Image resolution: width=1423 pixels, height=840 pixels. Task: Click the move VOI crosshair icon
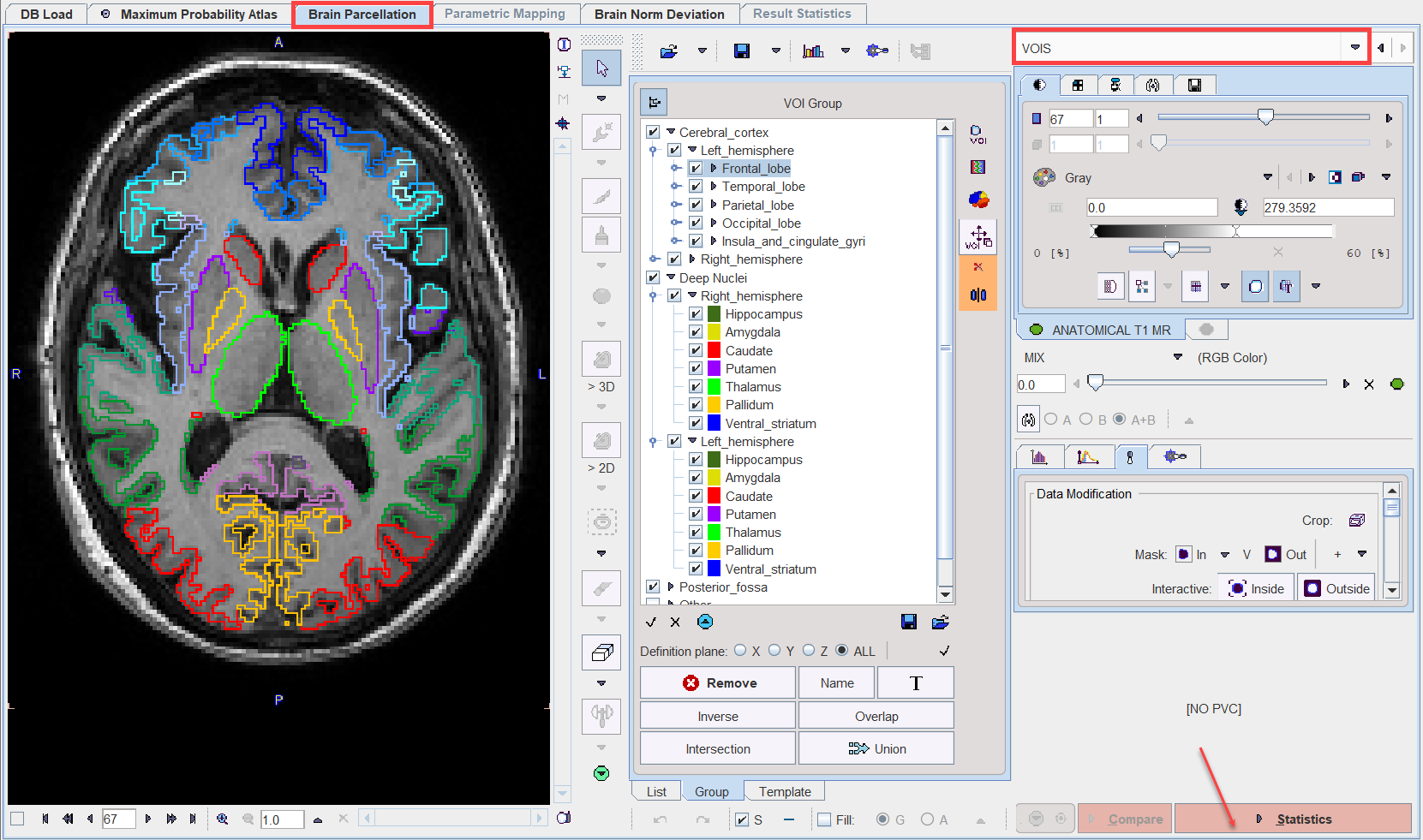(978, 236)
